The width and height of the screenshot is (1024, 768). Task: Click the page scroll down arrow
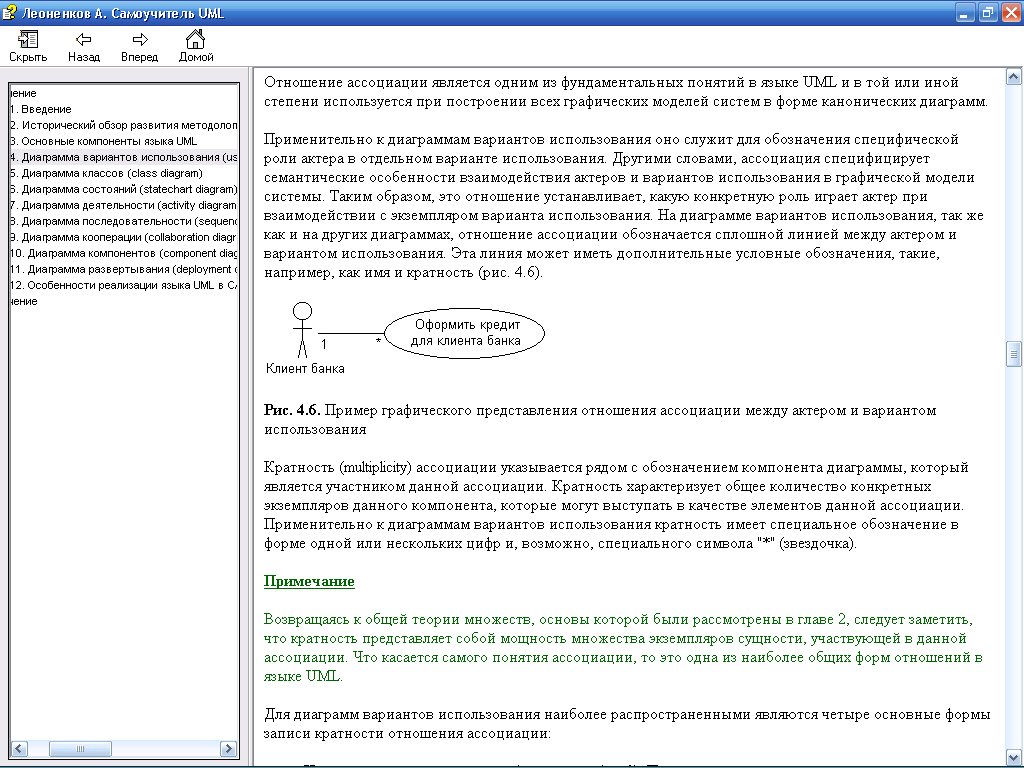pyautogui.click(x=1014, y=756)
